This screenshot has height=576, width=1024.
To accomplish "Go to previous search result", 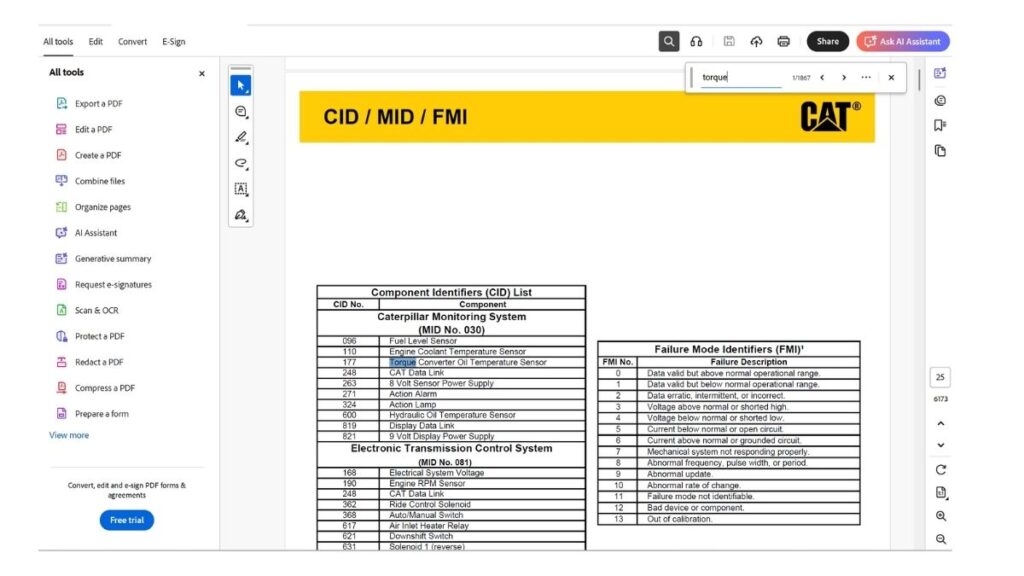I will pos(822,77).
